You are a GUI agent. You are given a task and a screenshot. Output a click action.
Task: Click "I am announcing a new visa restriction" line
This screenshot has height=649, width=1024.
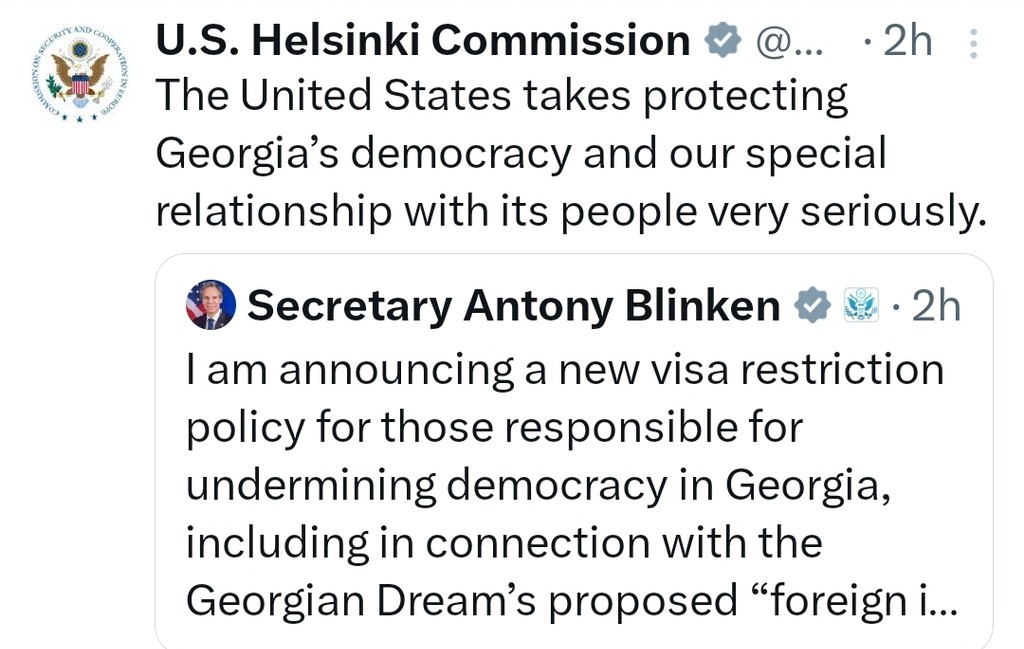(565, 369)
